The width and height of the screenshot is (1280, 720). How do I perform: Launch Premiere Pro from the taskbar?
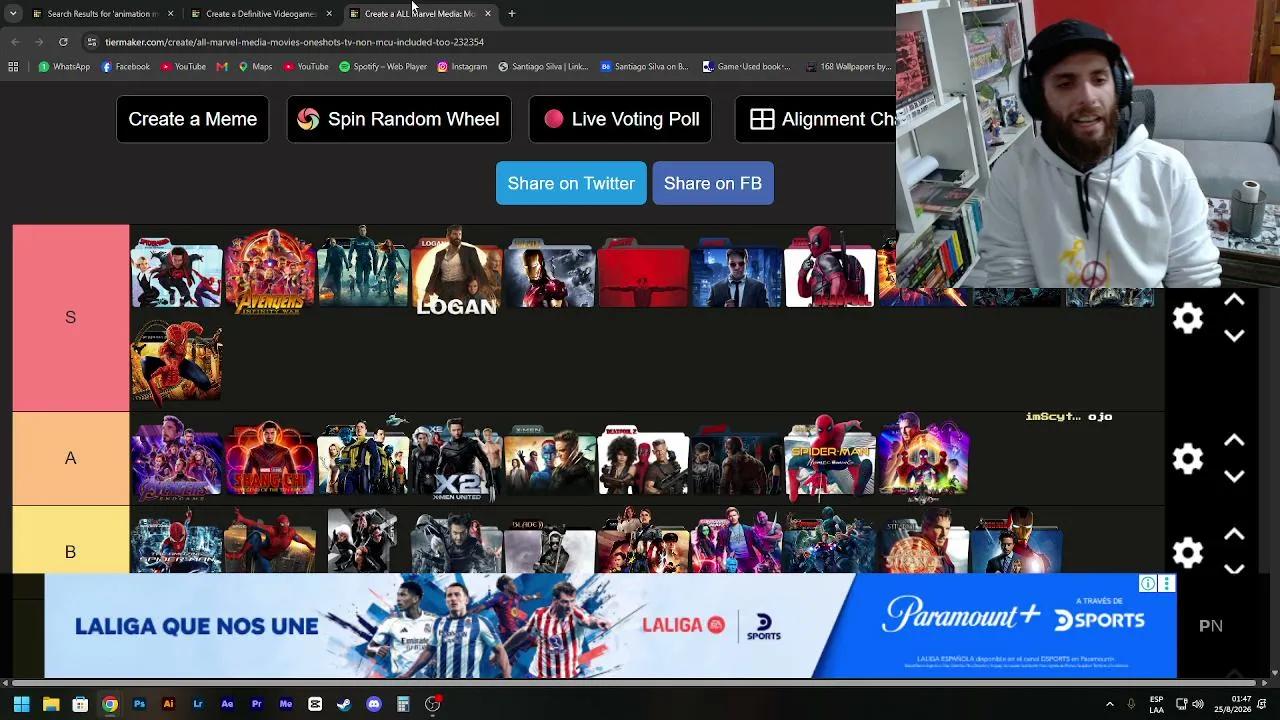[x=256, y=704]
